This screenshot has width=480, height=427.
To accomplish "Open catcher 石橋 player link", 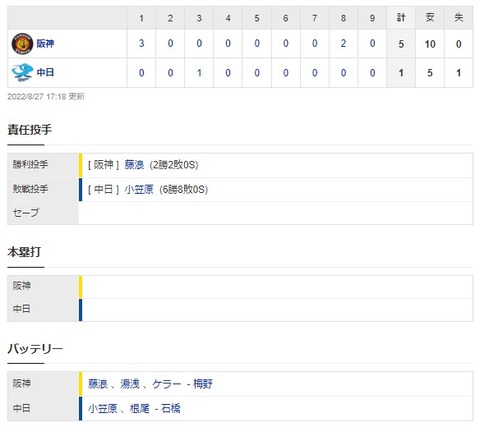I will [x=171, y=408].
